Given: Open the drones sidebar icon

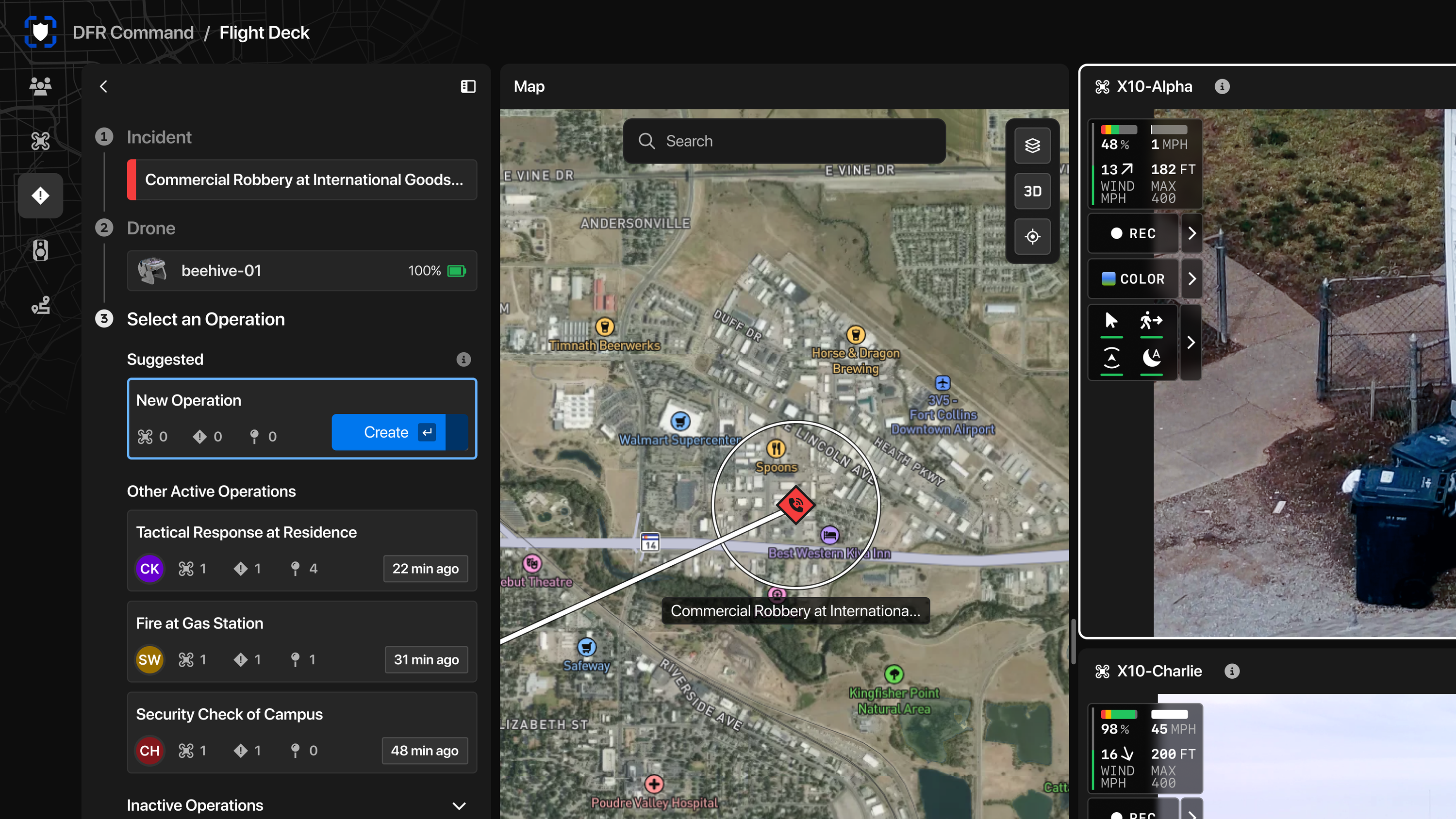Looking at the screenshot, I should click(x=40, y=141).
